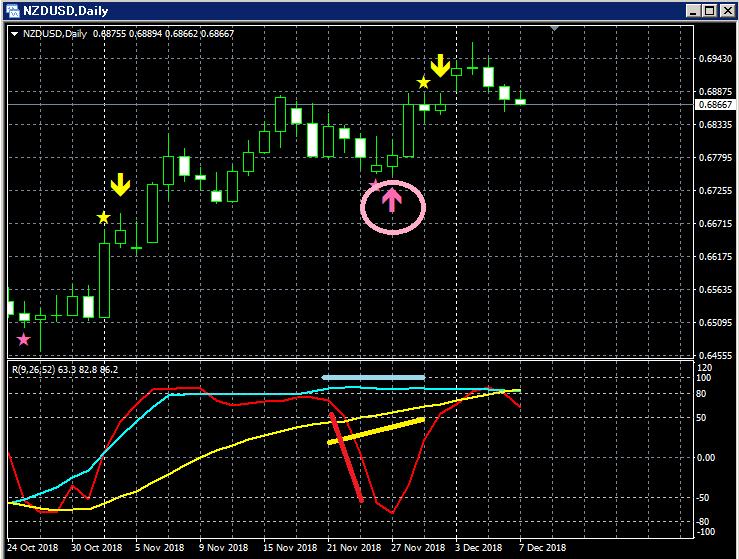Minimize the NZDUSD,Daily chart window

693,10
